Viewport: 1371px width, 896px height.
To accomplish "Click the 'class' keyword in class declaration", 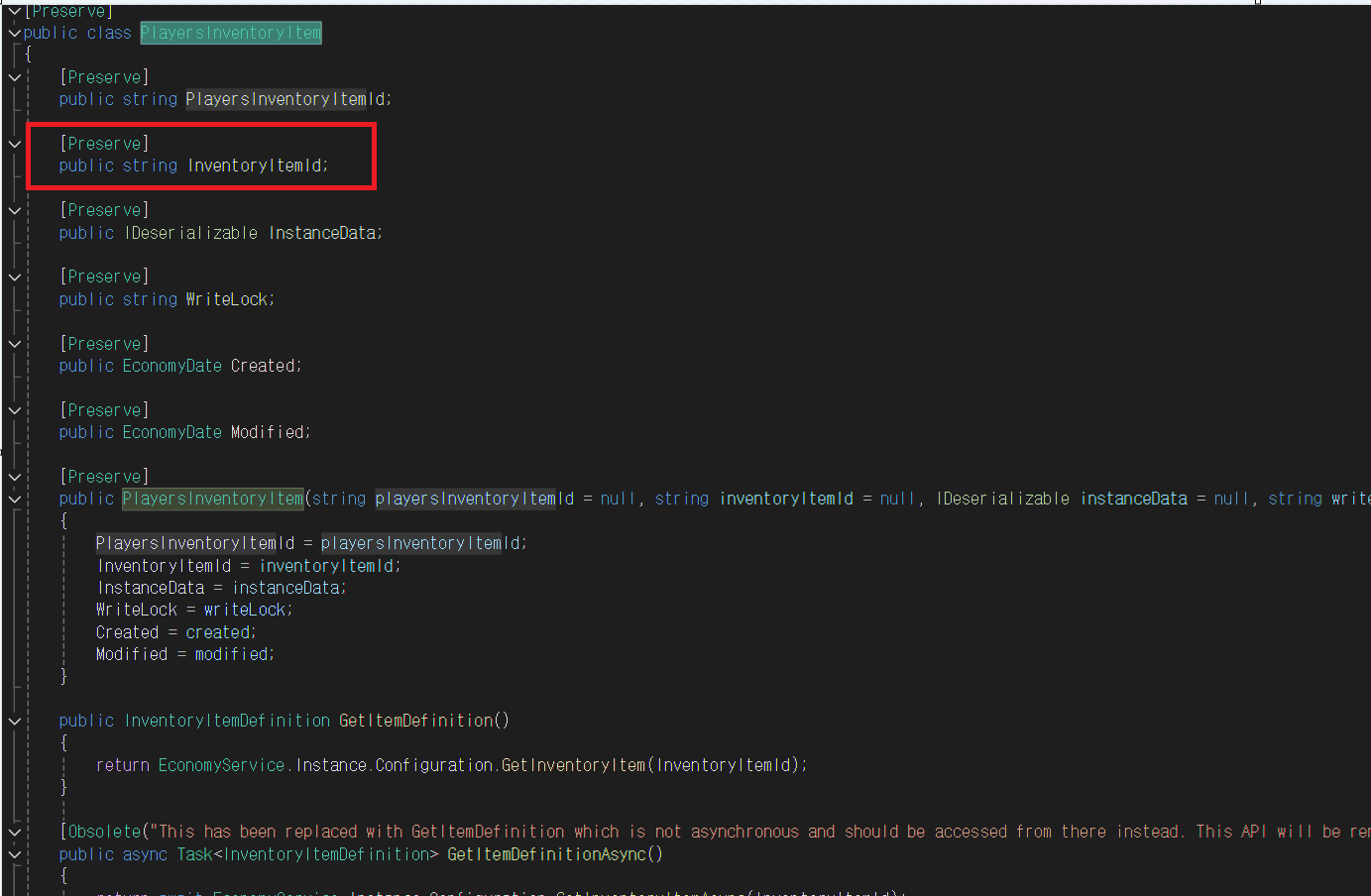I will pyautogui.click(x=109, y=33).
